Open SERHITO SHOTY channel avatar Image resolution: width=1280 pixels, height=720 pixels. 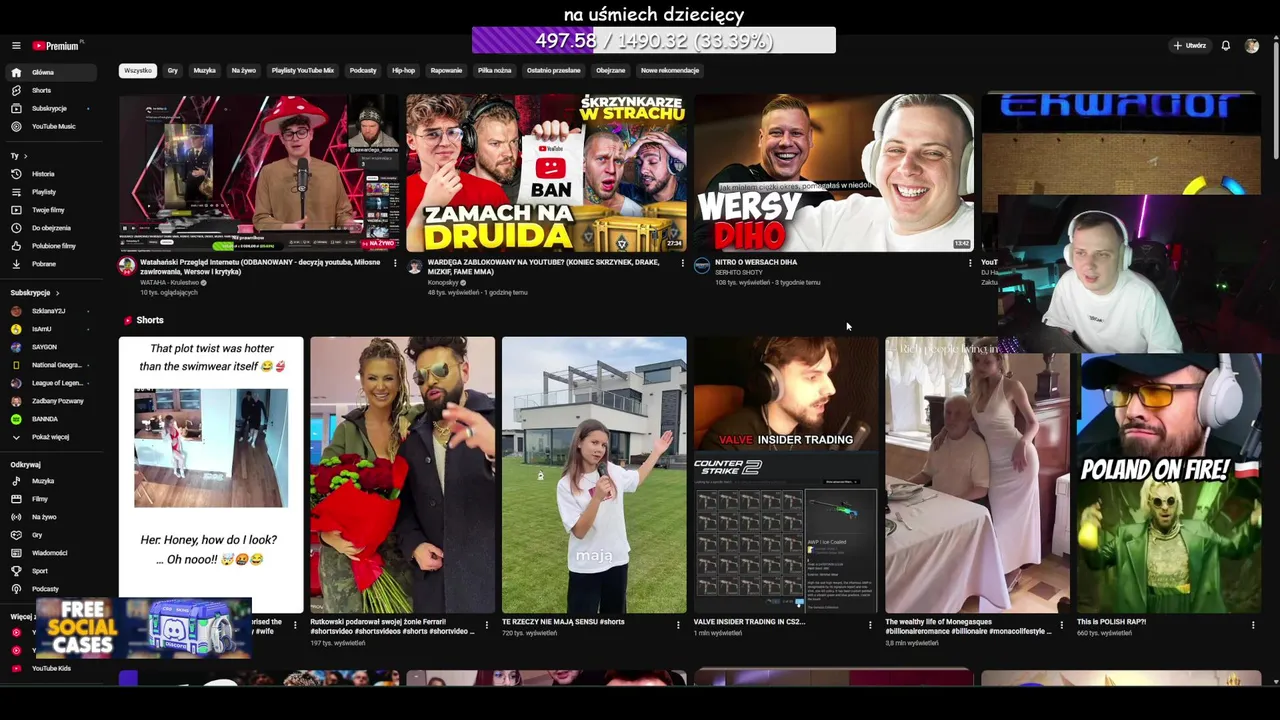pyautogui.click(x=702, y=266)
